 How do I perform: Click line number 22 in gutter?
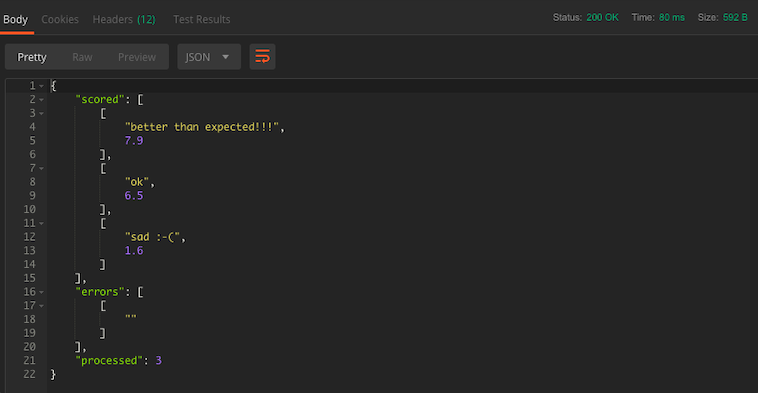tap(29, 375)
